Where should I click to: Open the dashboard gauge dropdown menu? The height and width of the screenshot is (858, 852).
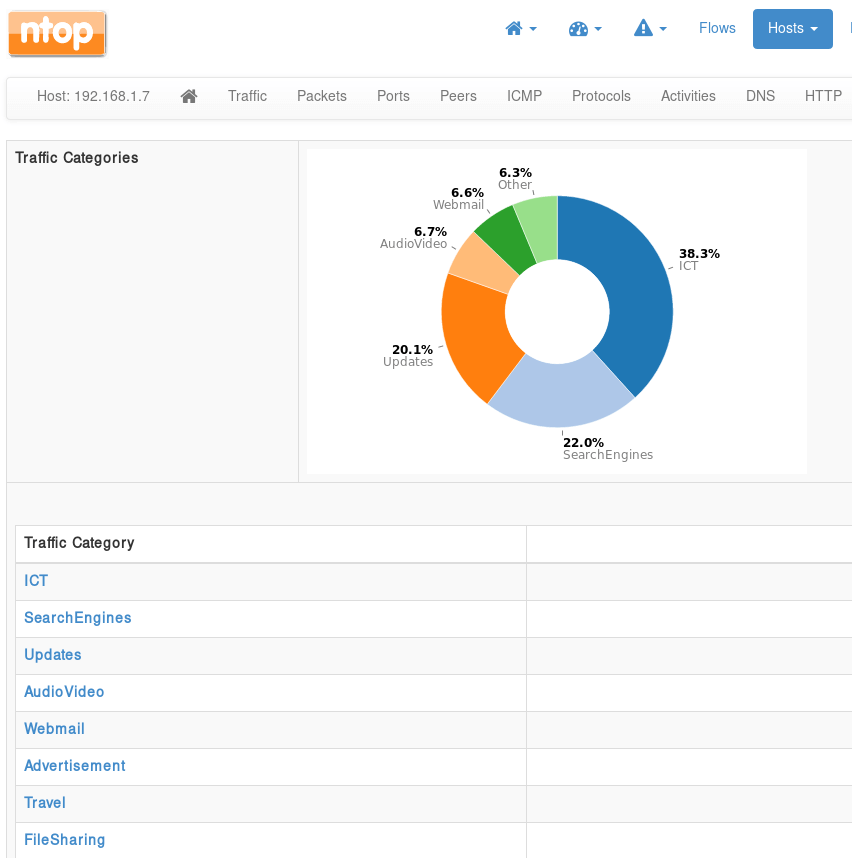(x=584, y=29)
